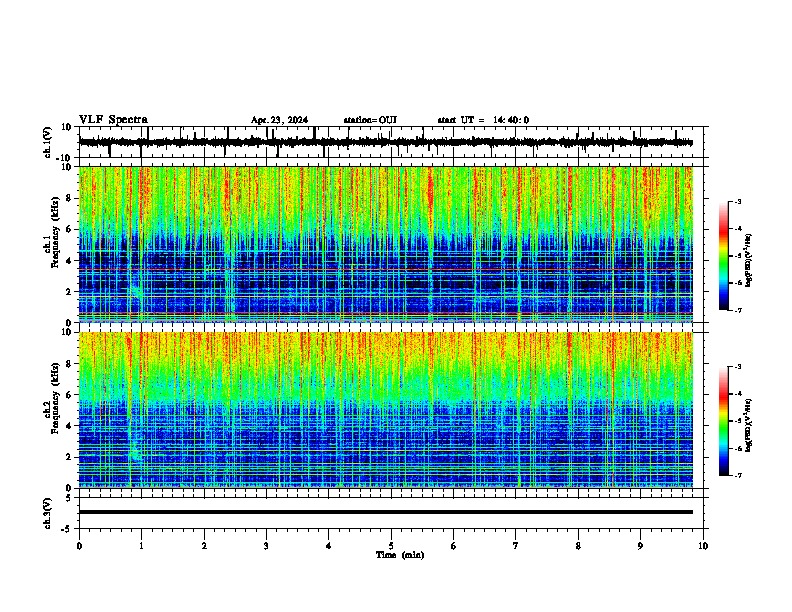Click time axis tick label "4"
The image size is (792, 612).
tap(329, 546)
